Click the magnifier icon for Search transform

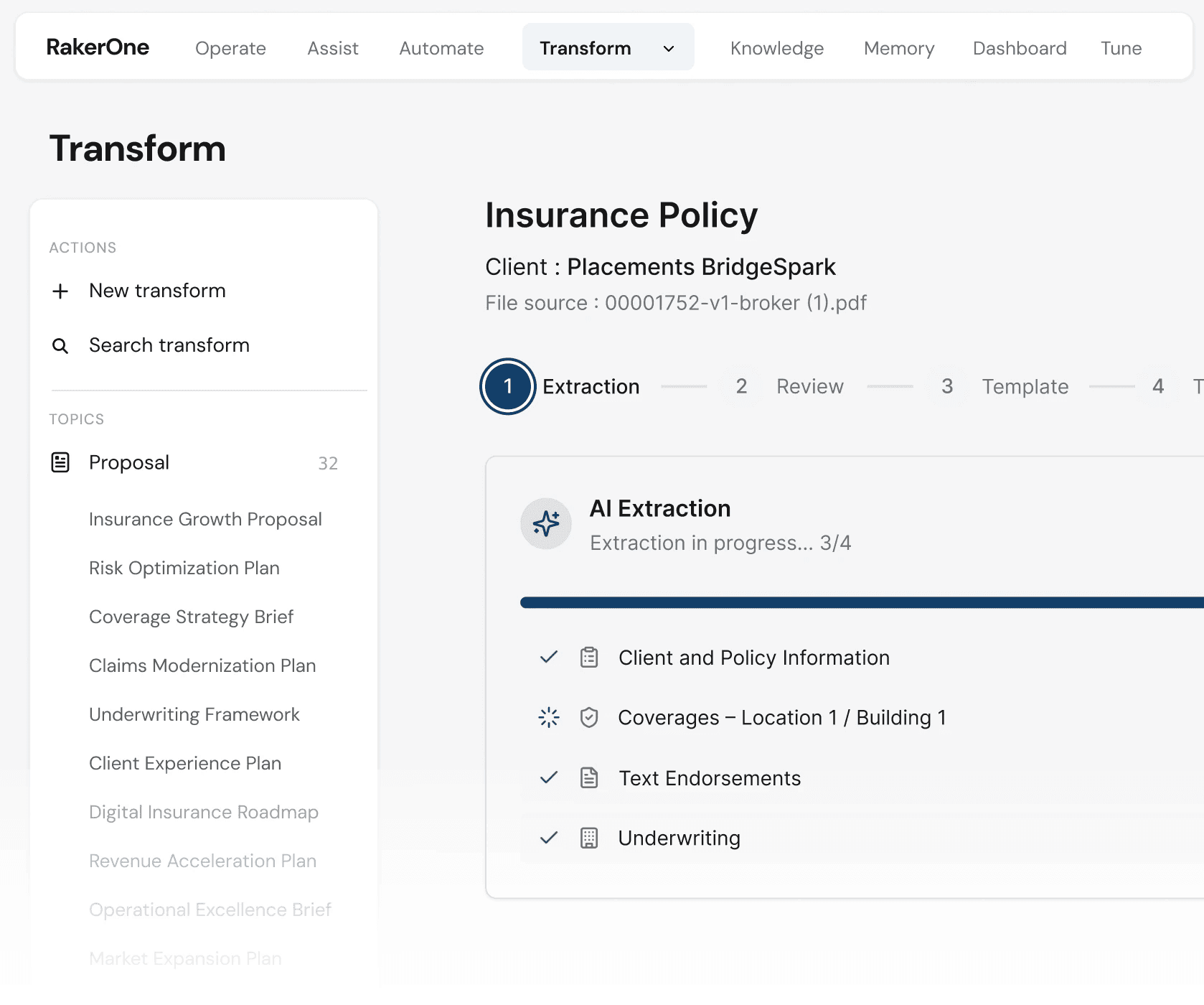point(60,346)
